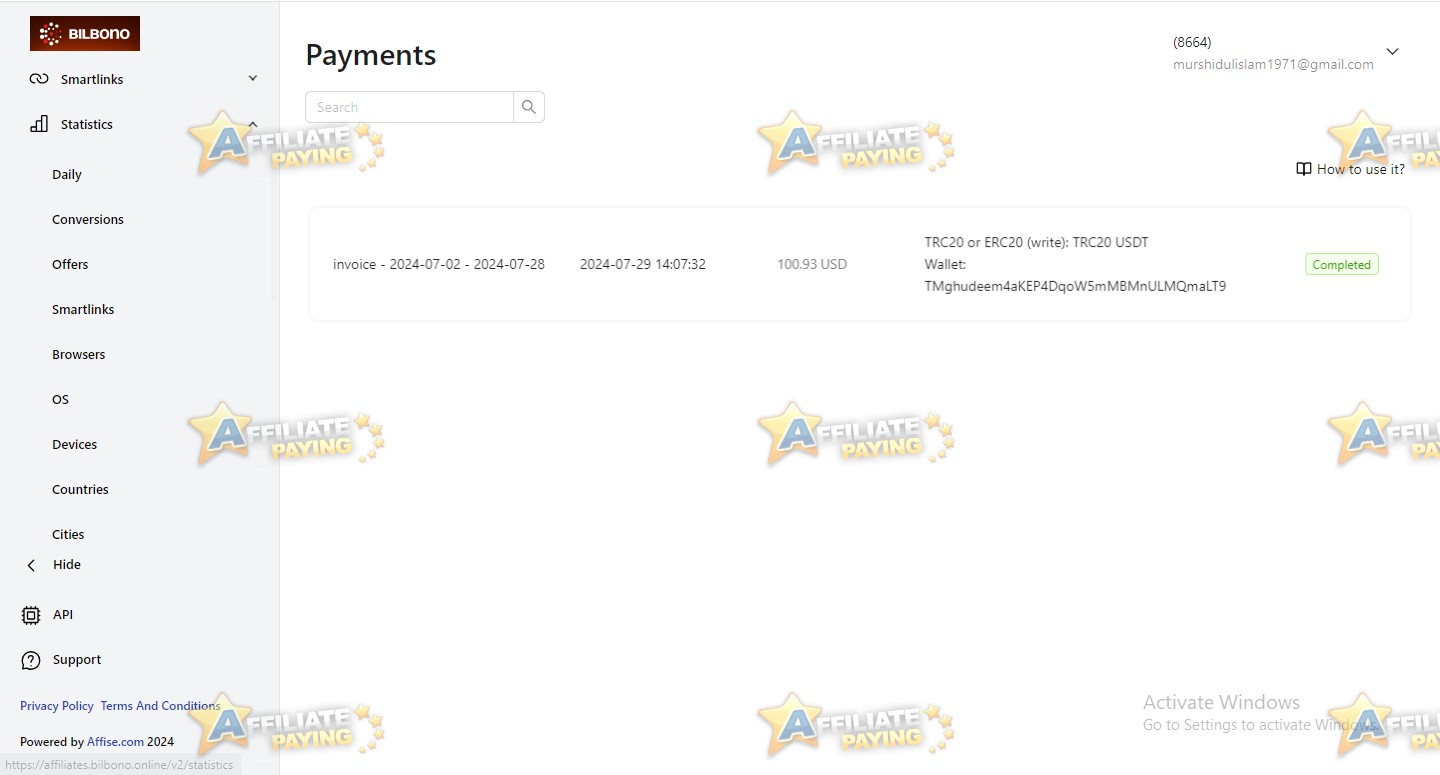Click the Hide sidebar label
This screenshot has height=775, width=1440.
click(67, 565)
